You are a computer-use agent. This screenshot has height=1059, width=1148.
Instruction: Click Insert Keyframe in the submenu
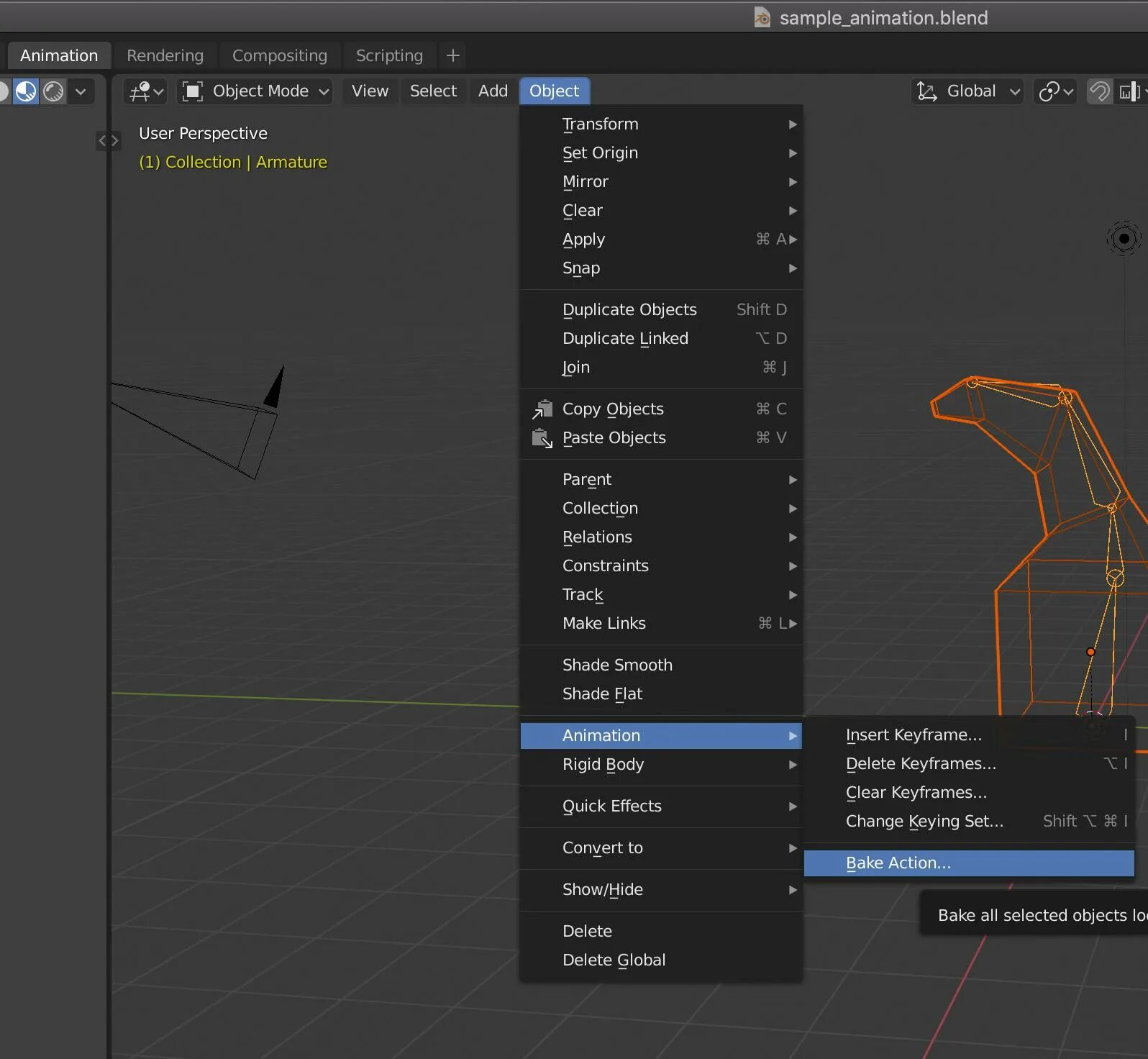coord(969,735)
